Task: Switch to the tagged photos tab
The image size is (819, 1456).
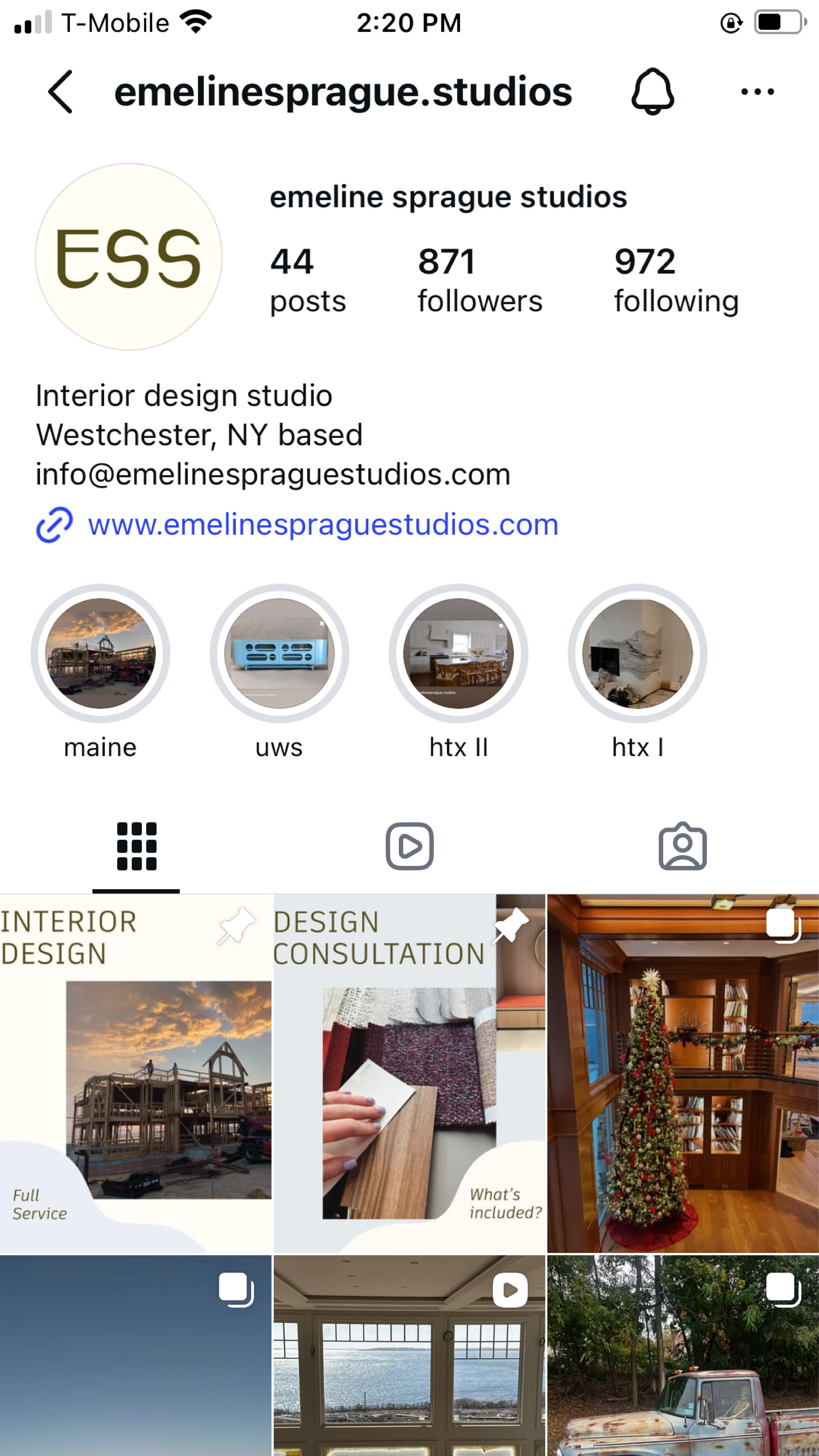Action: coord(683,846)
